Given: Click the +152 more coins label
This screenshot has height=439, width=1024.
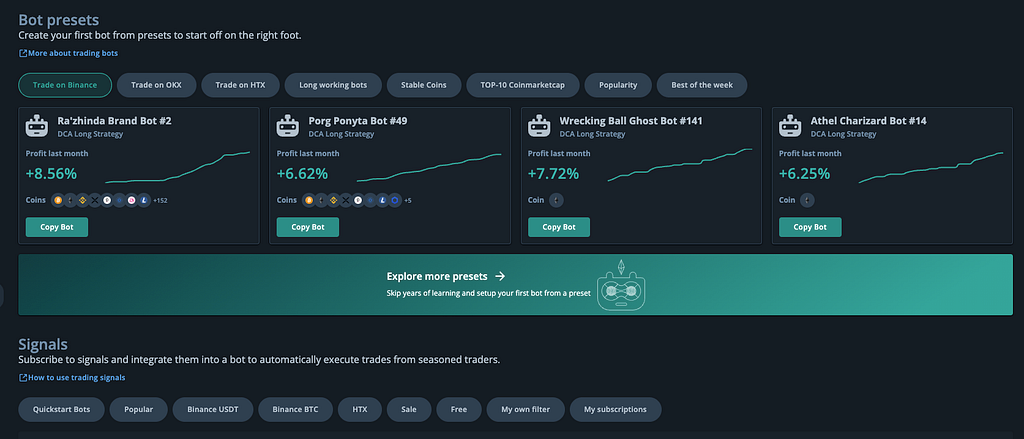Looking at the screenshot, I should [x=161, y=201].
